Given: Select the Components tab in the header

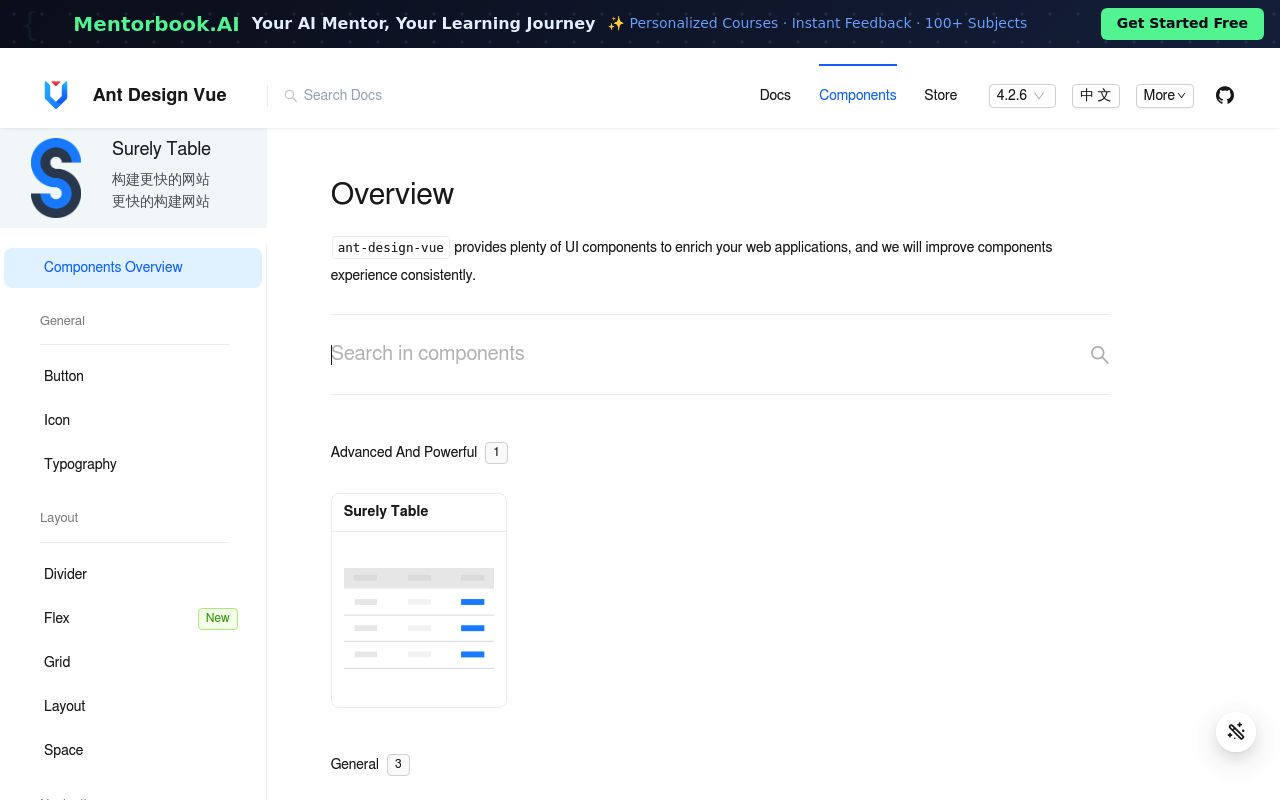Looking at the screenshot, I should pos(857,95).
